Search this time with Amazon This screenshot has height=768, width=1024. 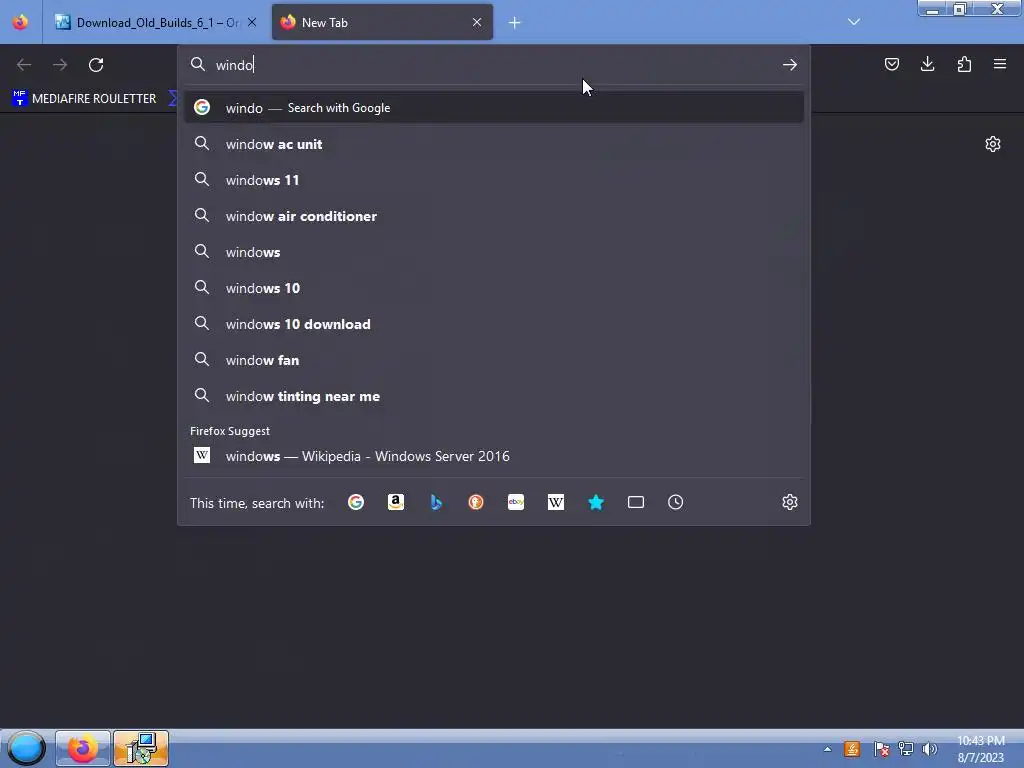pos(396,502)
